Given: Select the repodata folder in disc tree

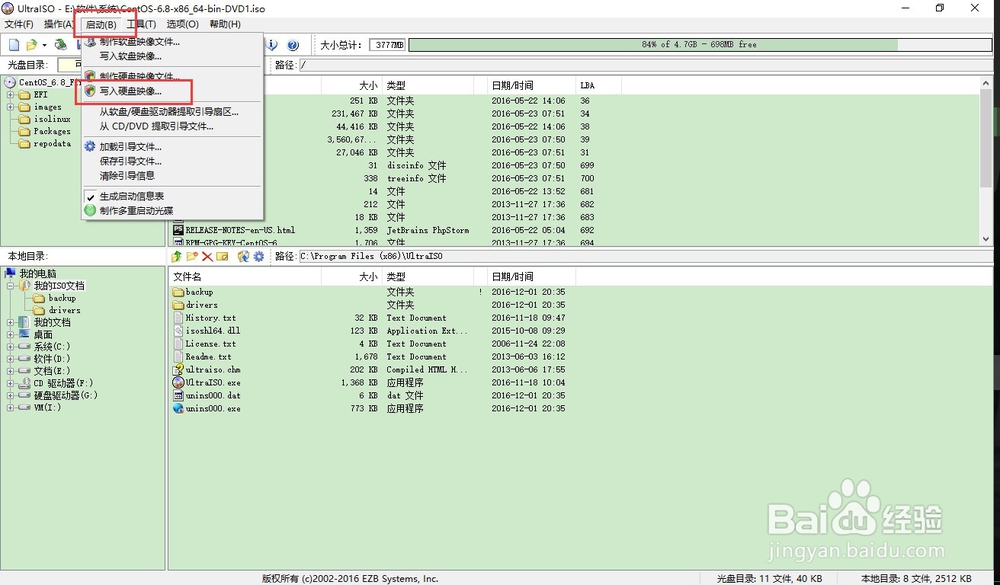Looking at the screenshot, I should tap(52, 144).
